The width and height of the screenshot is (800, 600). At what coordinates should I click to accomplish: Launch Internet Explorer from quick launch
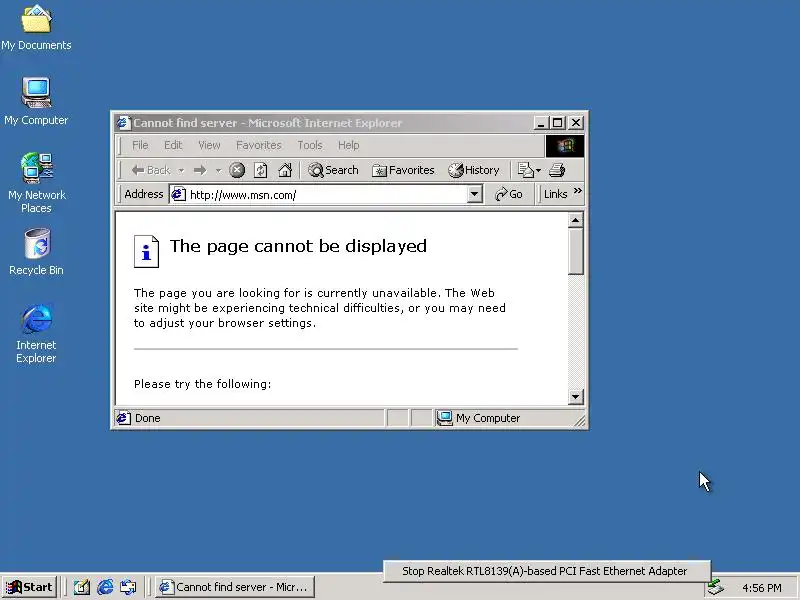(105, 588)
